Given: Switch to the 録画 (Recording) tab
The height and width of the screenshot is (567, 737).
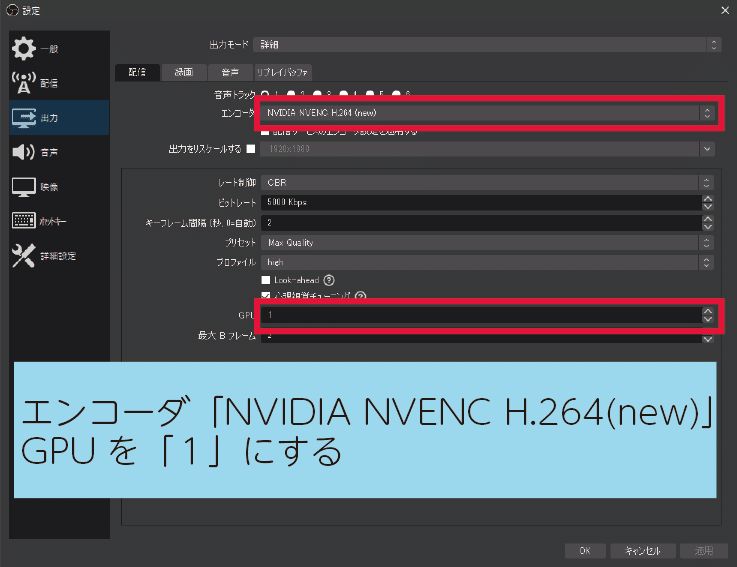Looking at the screenshot, I should click(x=184, y=72).
